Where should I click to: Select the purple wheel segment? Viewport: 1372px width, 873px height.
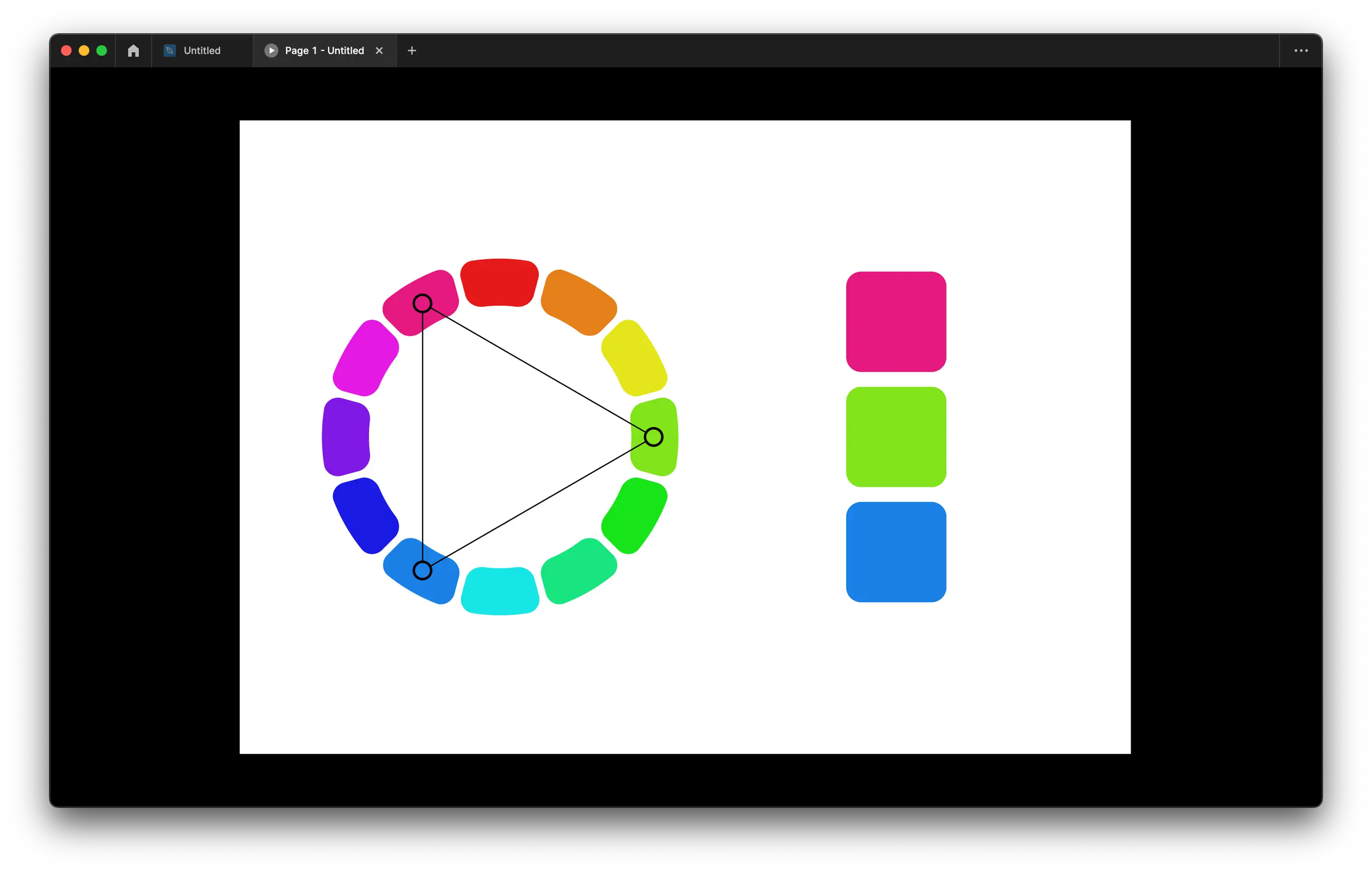coord(346,437)
